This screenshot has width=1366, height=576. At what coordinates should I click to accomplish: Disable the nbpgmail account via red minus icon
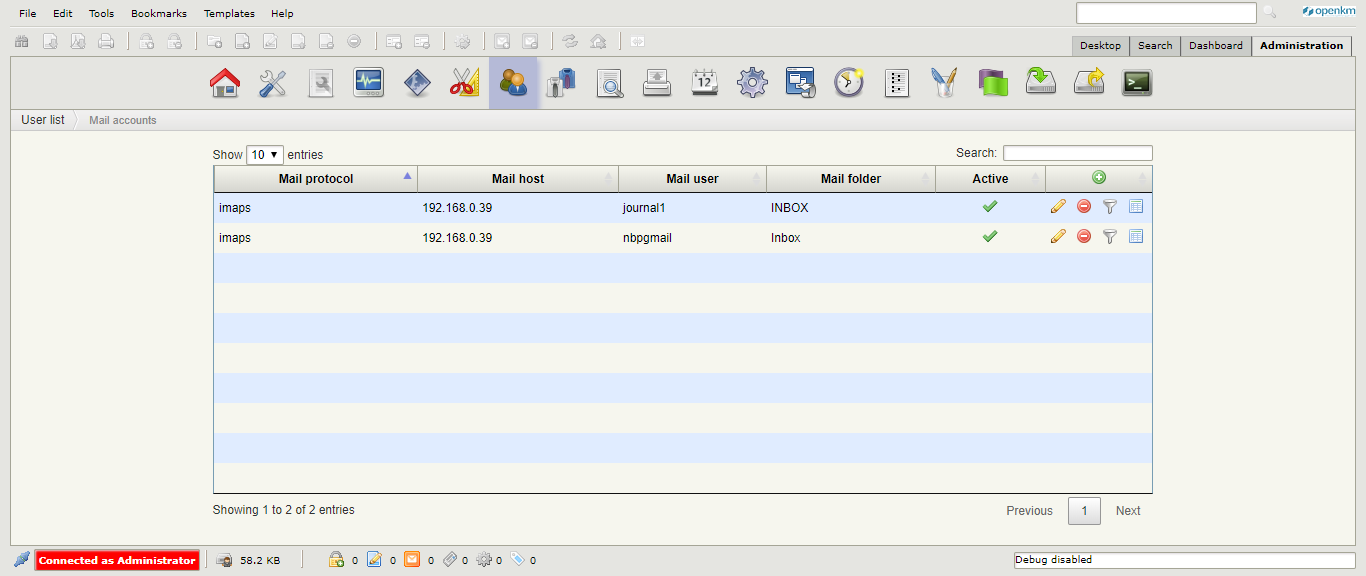coord(1084,237)
